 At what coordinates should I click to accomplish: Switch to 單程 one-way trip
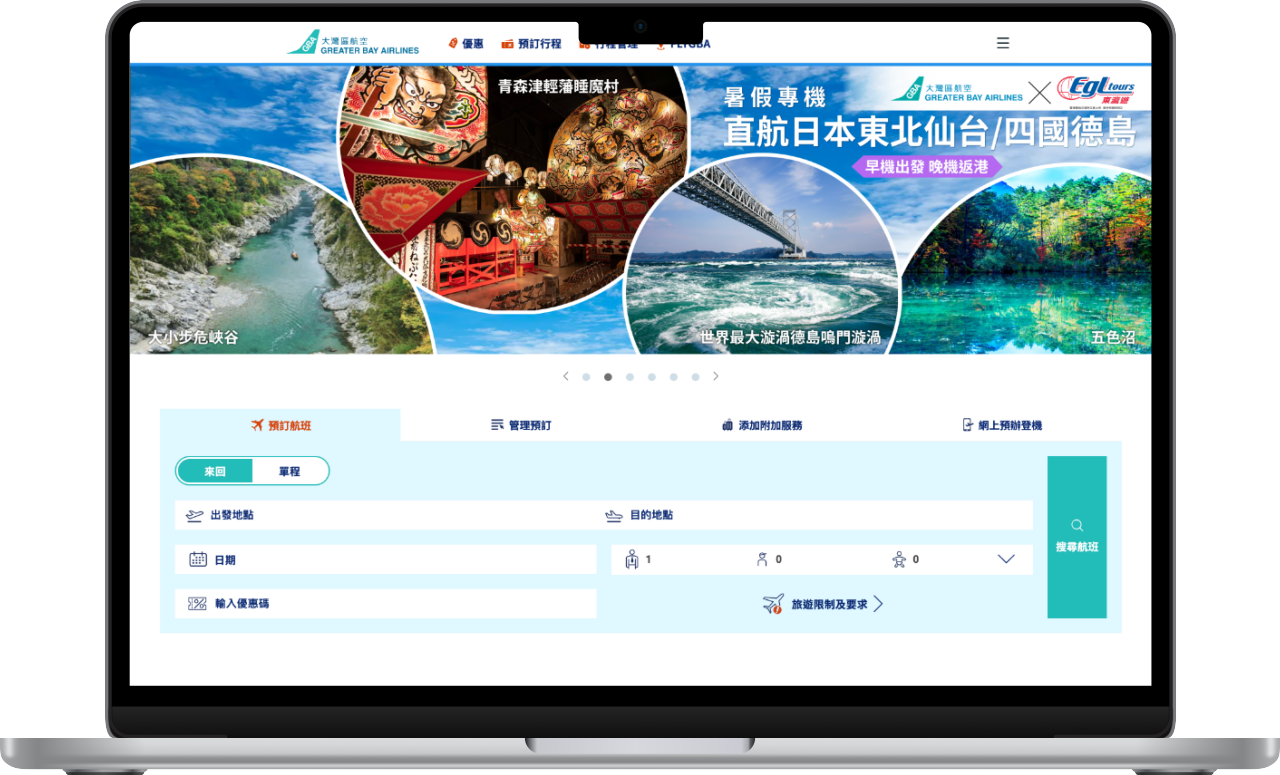tap(288, 471)
